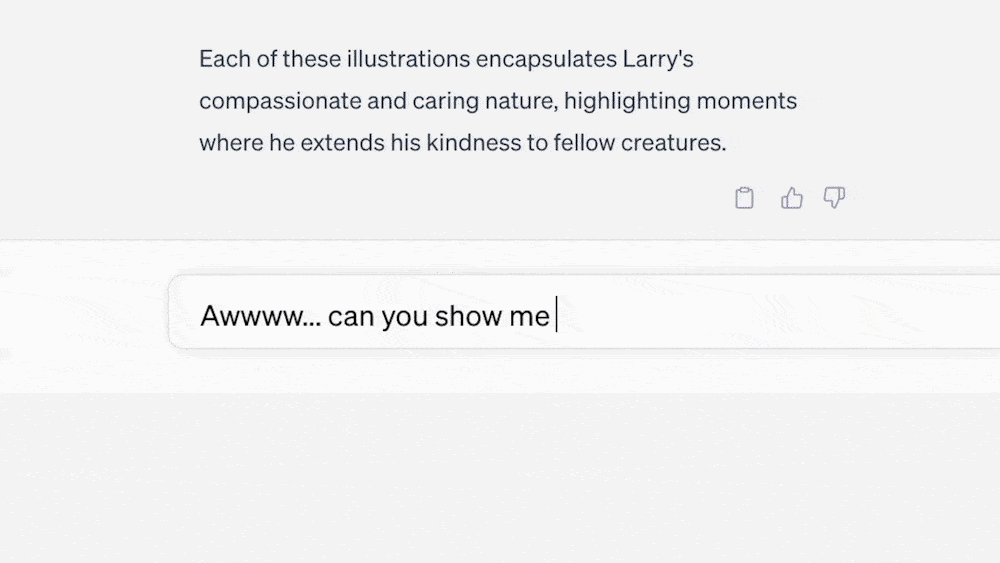
Task: Click the word 'Awwww...' in the message box
Action: click(261, 316)
